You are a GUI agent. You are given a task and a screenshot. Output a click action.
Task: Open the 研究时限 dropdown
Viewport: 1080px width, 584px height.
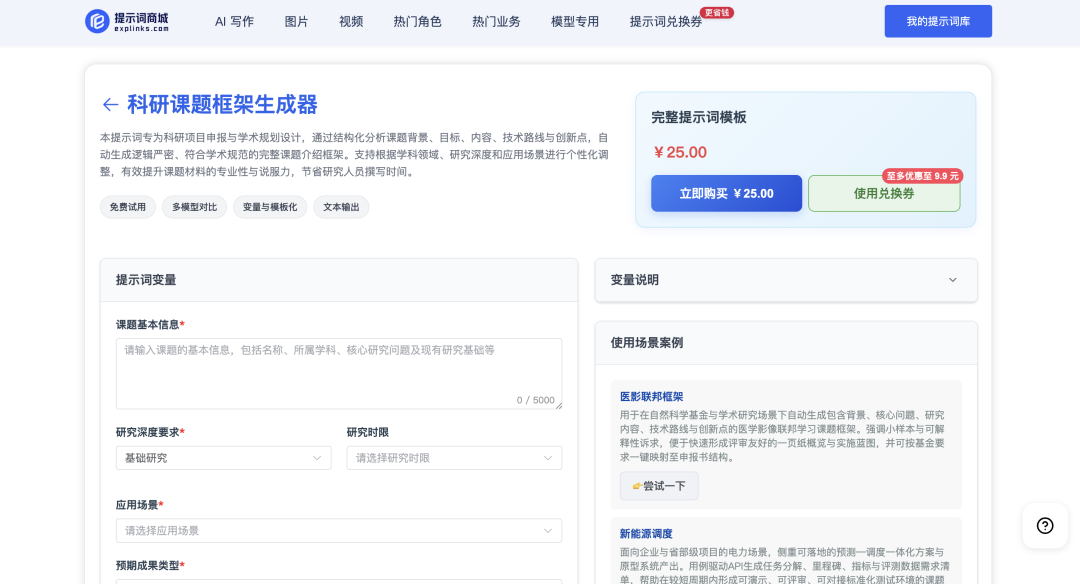(x=454, y=458)
